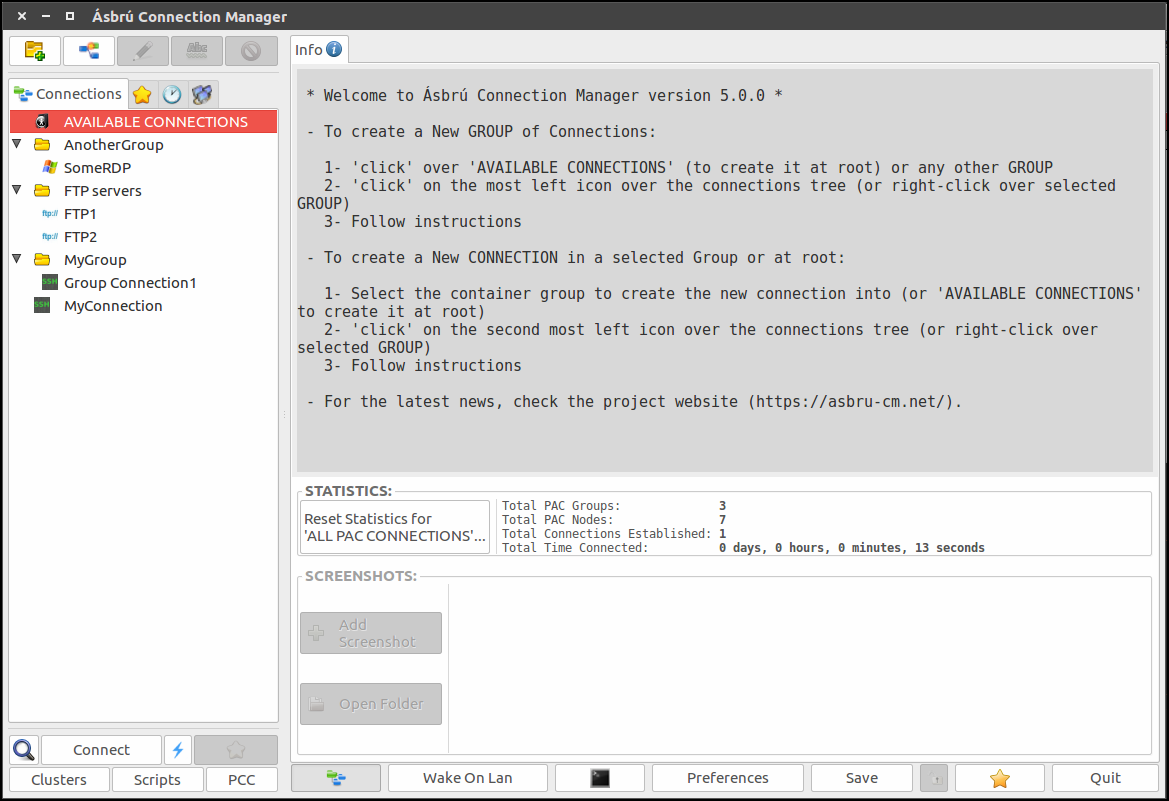Click the ftp:// icon beside FTP1
1169x801 pixels.
pos(50,213)
